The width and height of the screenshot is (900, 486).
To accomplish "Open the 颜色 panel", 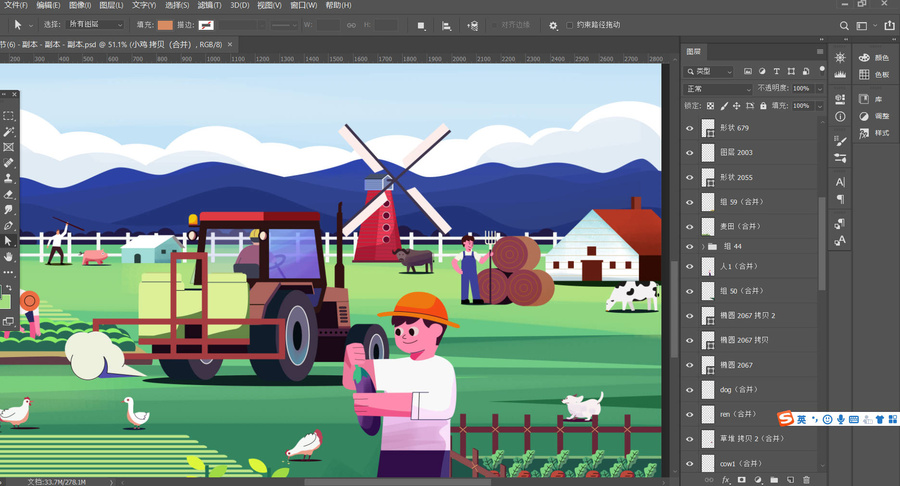I will (874, 58).
